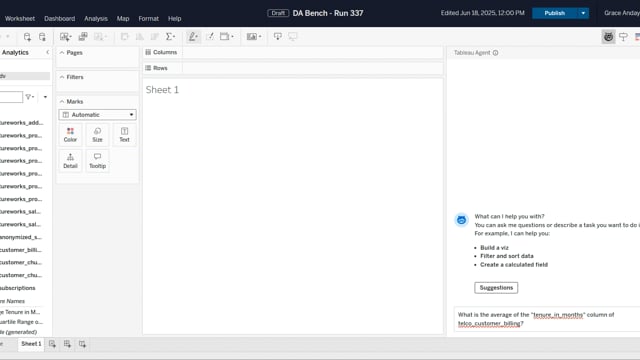Select the Sheet 1 tab at the bottom
Viewport: 640px width, 360px height.
pos(31,344)
